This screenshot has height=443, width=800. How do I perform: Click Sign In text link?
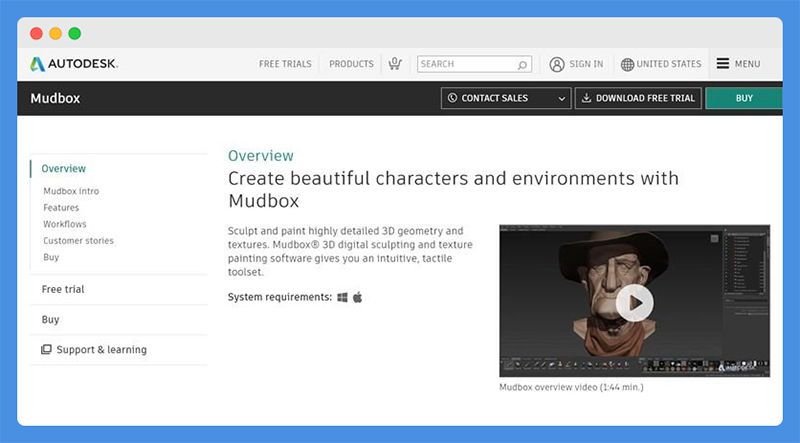tap(586, 64)
